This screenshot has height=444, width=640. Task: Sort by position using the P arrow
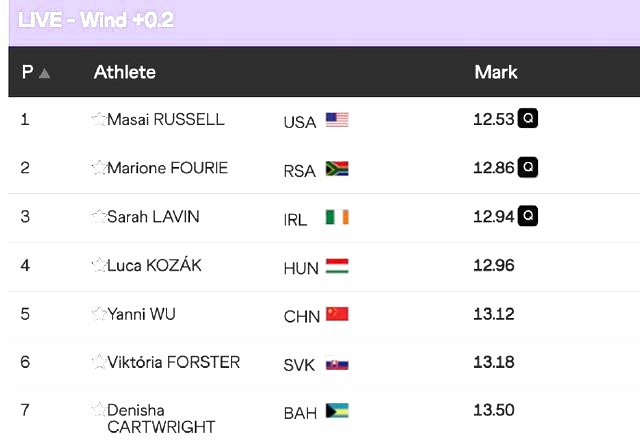coord(44,73)
